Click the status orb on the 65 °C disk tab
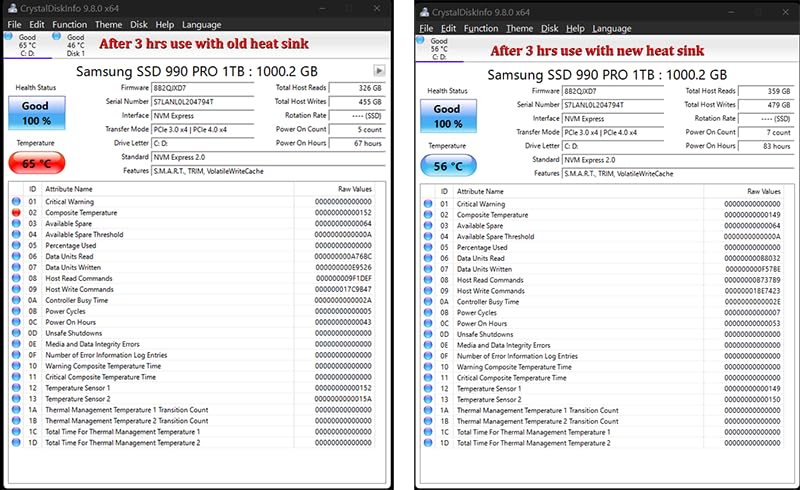This screenshot has width=800, height=490. coord(12,37)
